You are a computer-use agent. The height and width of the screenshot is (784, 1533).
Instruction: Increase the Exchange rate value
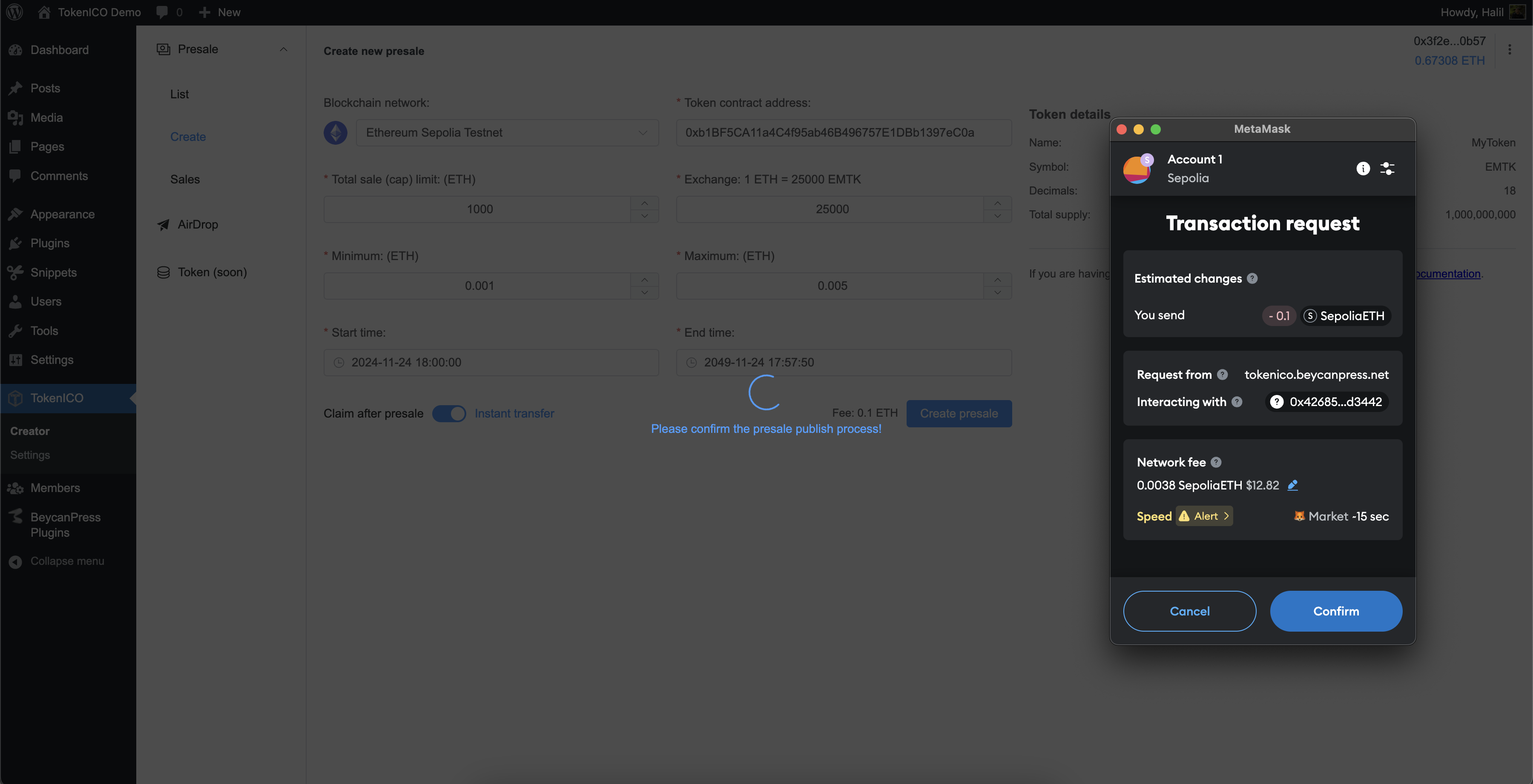[997, 203]
